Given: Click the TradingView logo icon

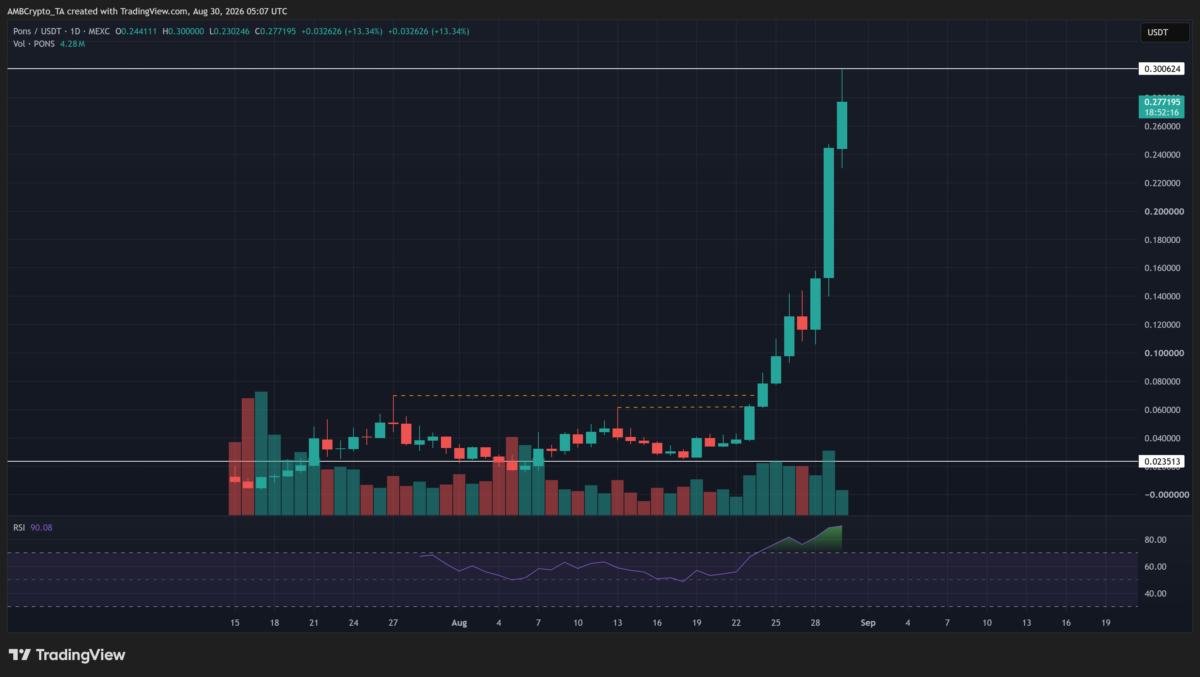Looking at the screenshot, I should [19, 655].
